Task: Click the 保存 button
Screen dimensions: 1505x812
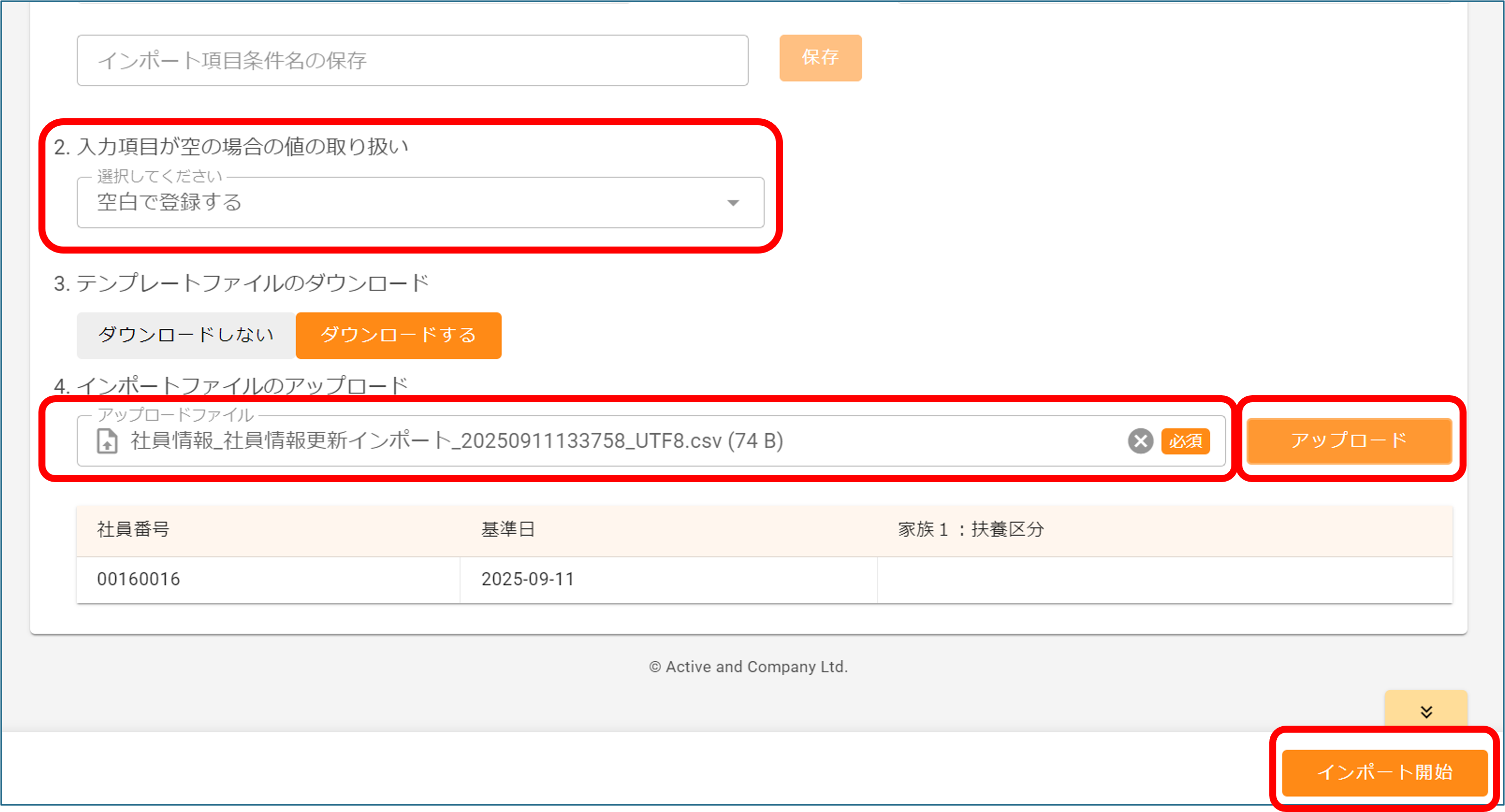Action: pyautogui.click(x=820, y=58)
